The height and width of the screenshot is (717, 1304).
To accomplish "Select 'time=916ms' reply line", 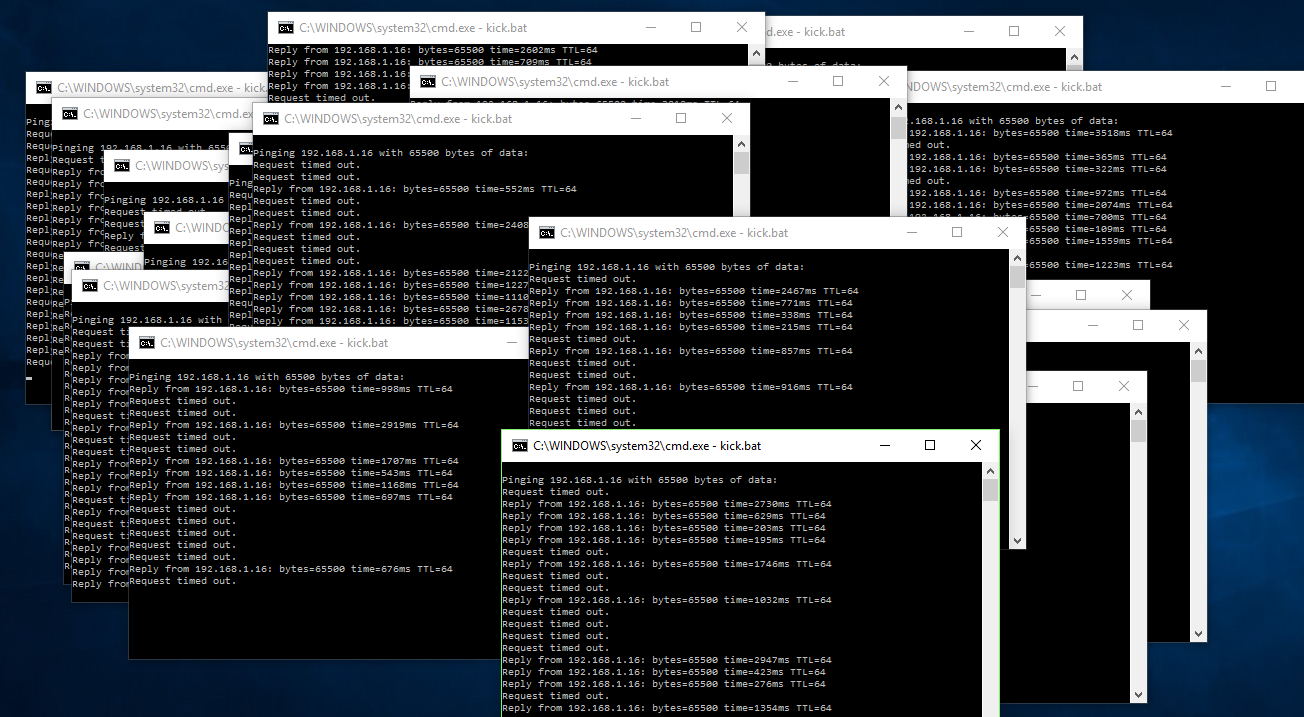I will click(x=691, y=387).
